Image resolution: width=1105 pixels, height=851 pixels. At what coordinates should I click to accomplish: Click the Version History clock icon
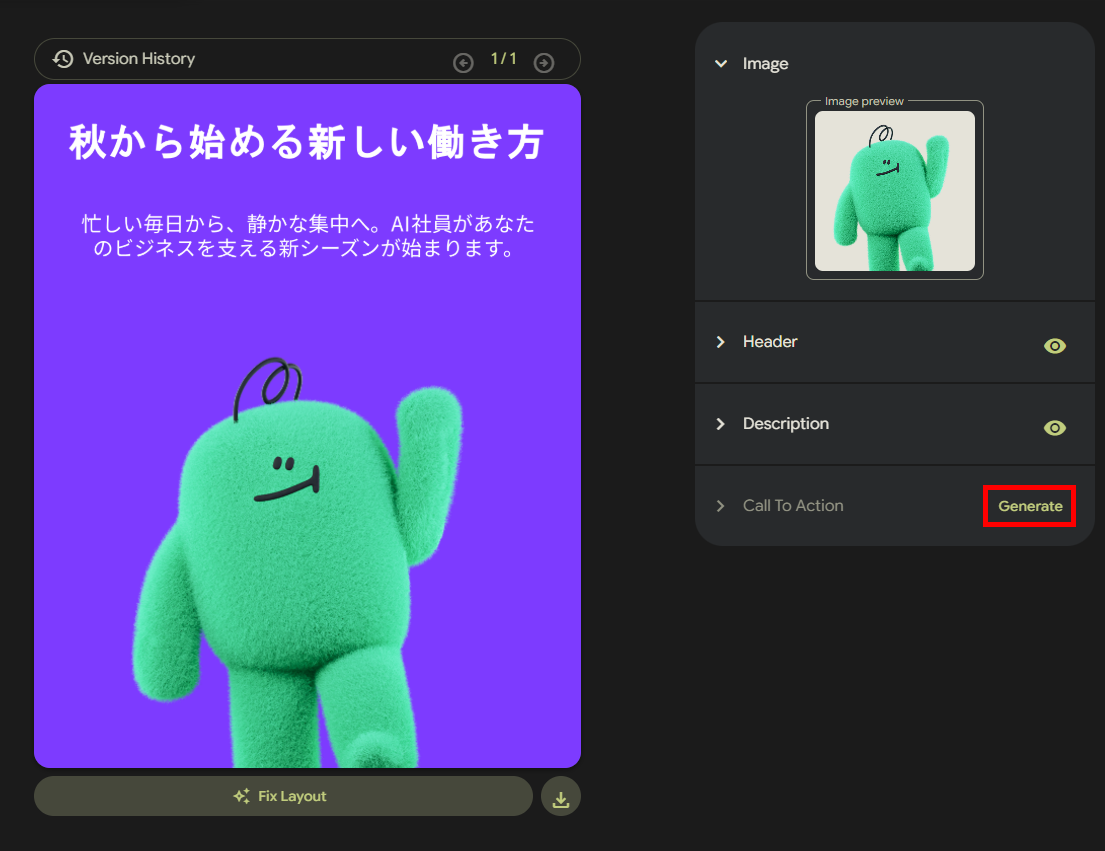[x=63, y=59]
